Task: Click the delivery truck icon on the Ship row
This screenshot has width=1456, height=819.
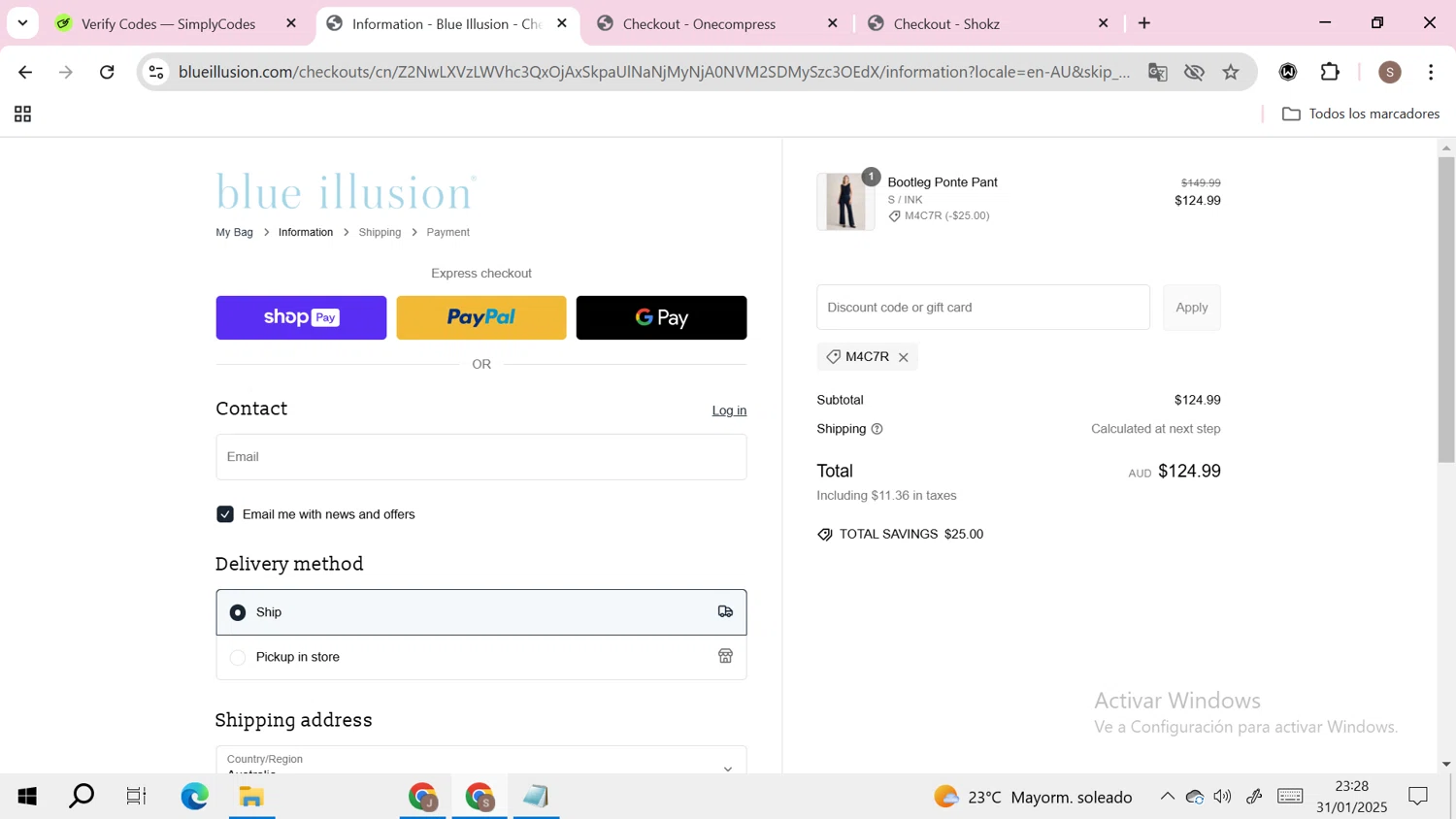Action: point(725,611)
